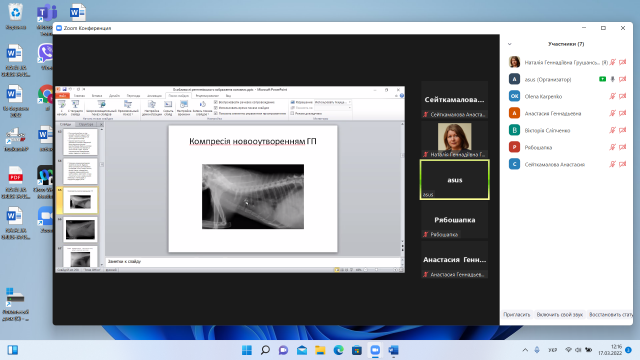Click the PowerPoint zoom slider in status bar
The image size is (640, 360).
tap(376, 270)
